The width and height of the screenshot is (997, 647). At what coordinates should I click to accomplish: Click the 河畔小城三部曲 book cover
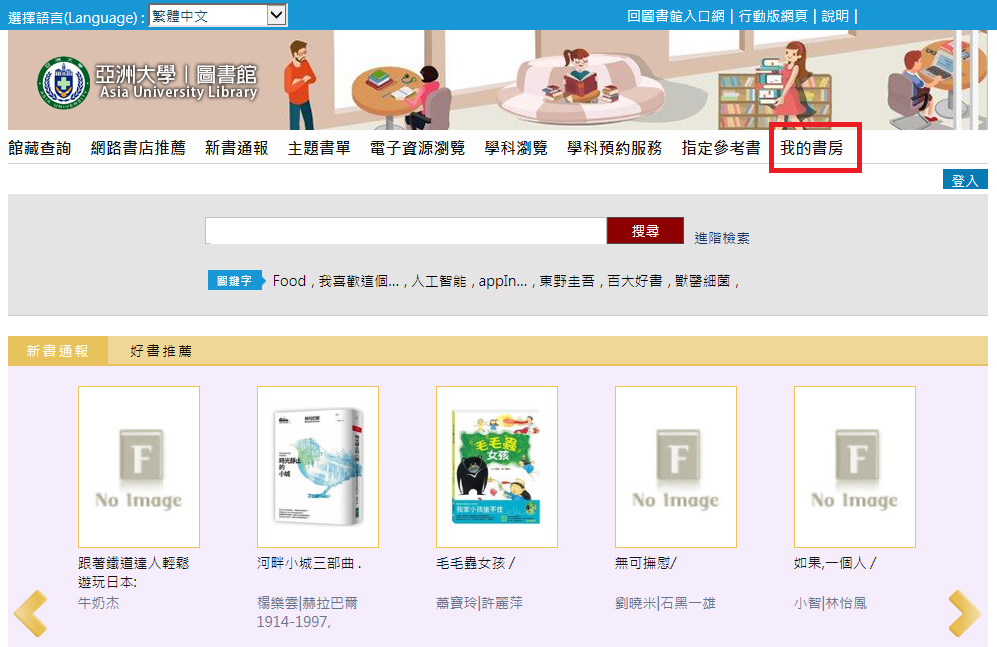point(318,467)
